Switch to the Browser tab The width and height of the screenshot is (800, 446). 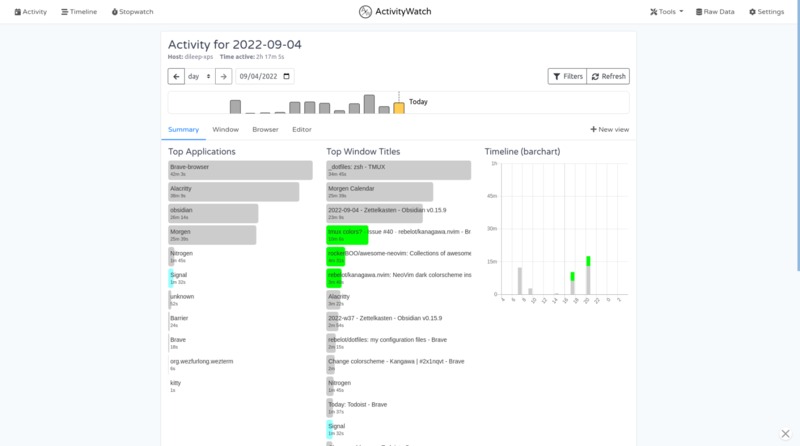[x=265, y=130]
